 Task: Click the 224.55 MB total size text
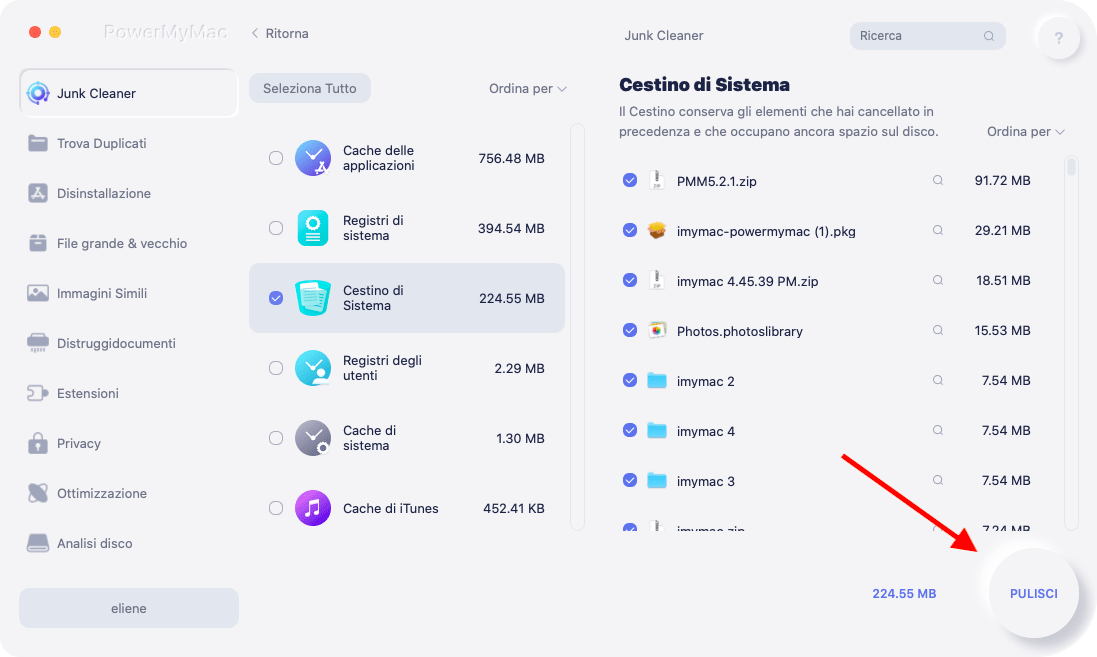click(x=904, y=593)
